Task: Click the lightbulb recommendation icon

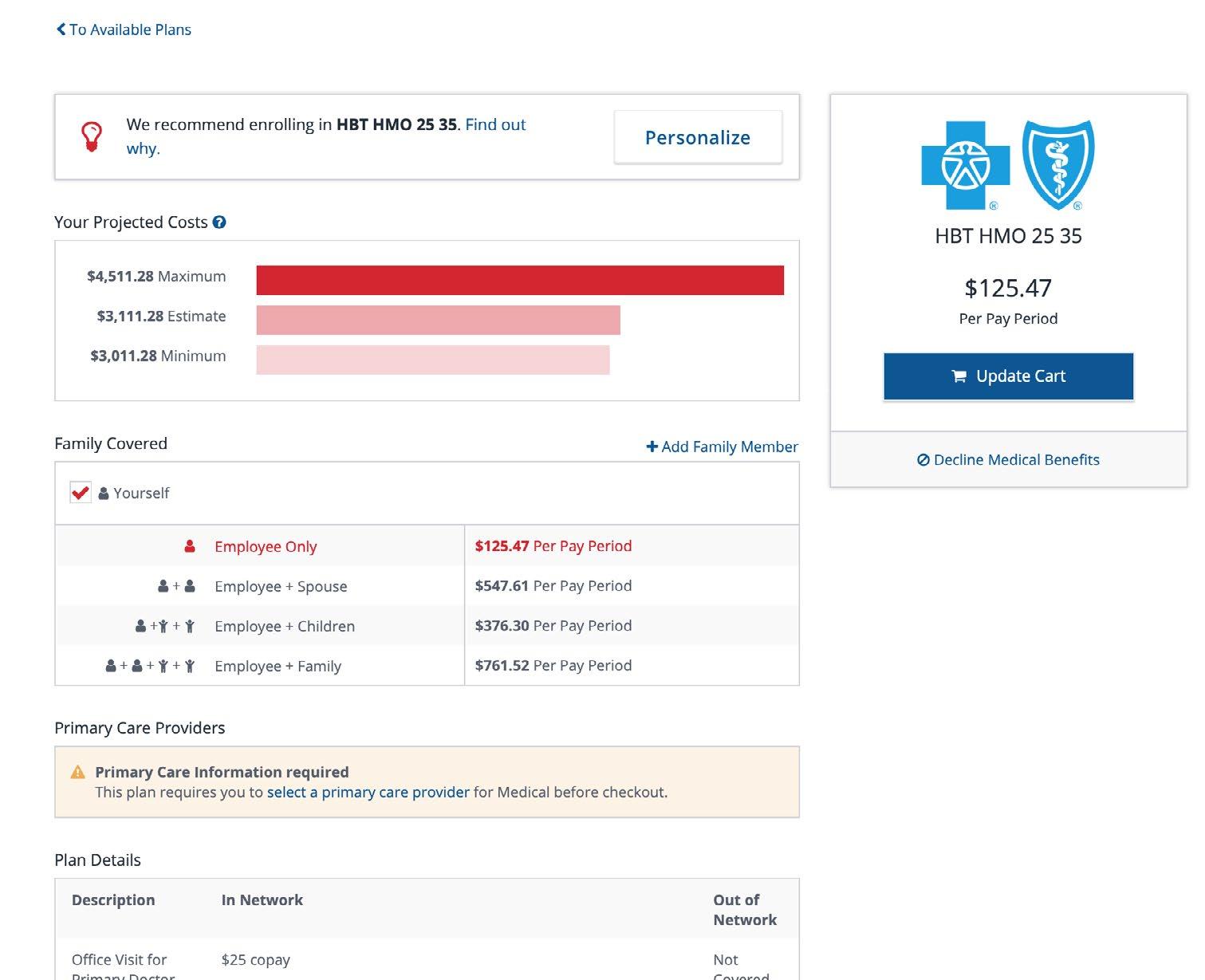Action: tap(92, 136)
